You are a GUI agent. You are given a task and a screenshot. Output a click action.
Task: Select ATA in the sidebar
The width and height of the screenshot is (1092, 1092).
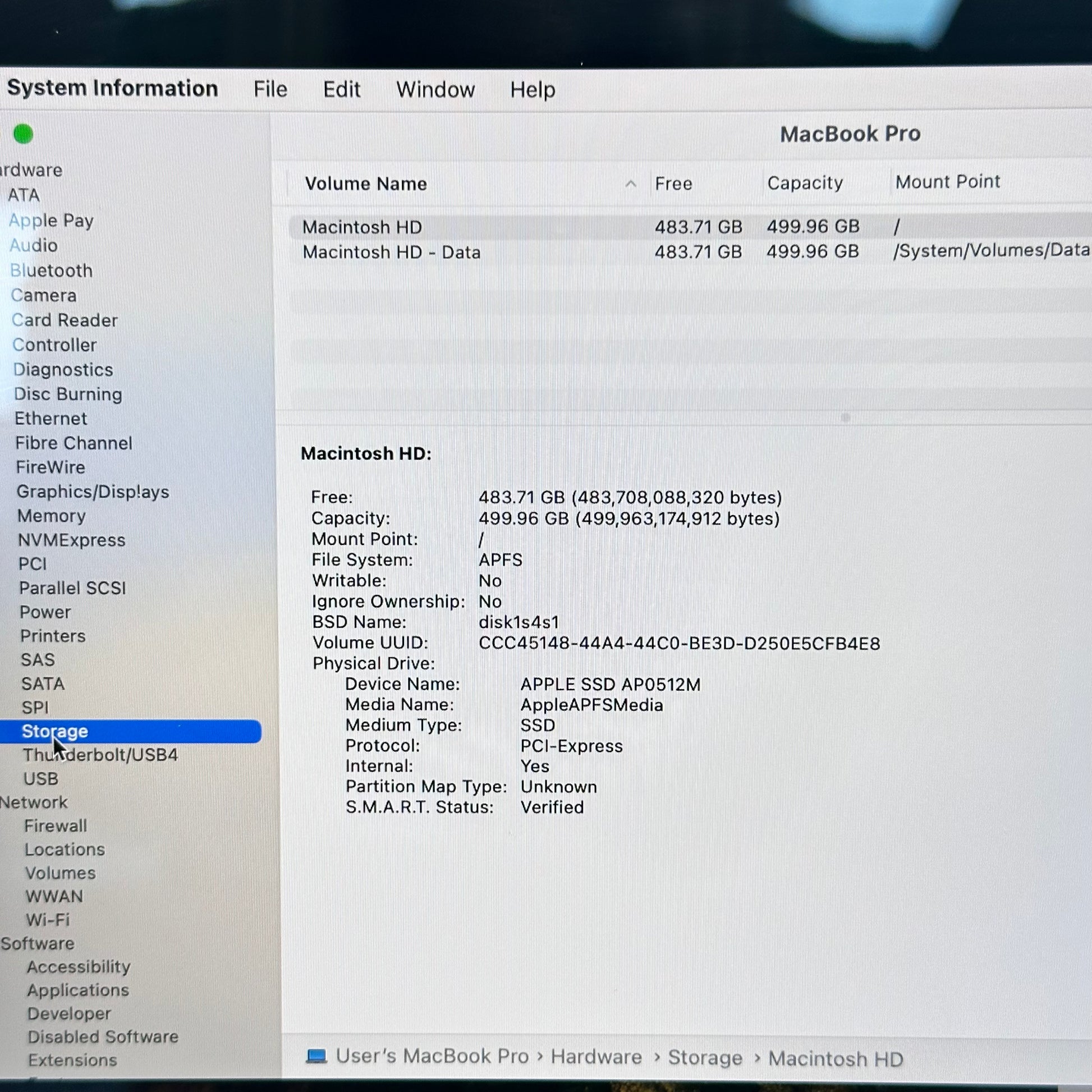[x=24, y=195]
